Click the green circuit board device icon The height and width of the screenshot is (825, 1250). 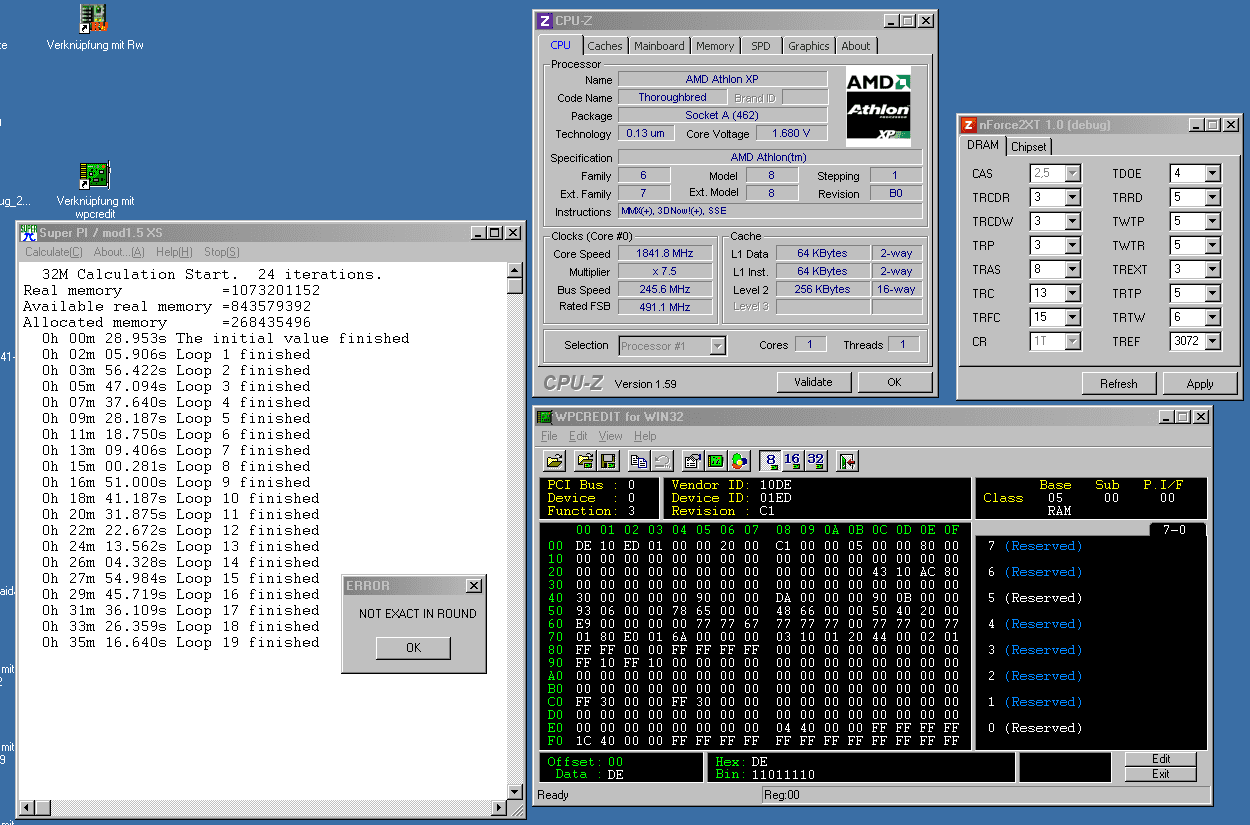(x=715, y=461)
